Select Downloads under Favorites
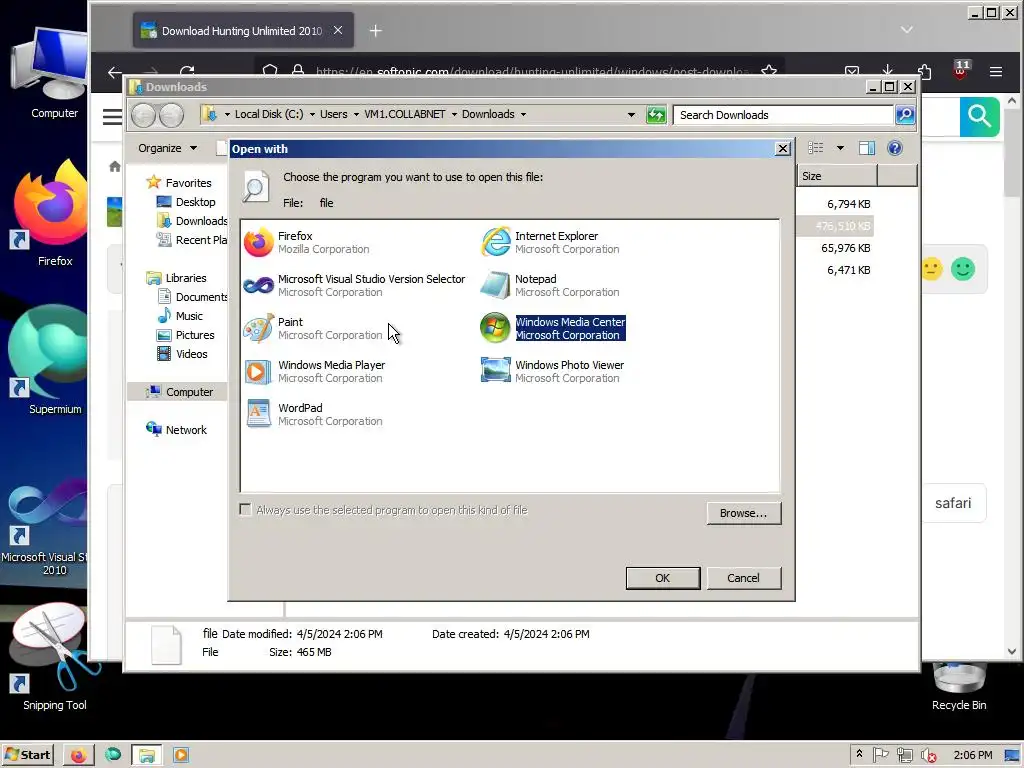 point(192,221)
